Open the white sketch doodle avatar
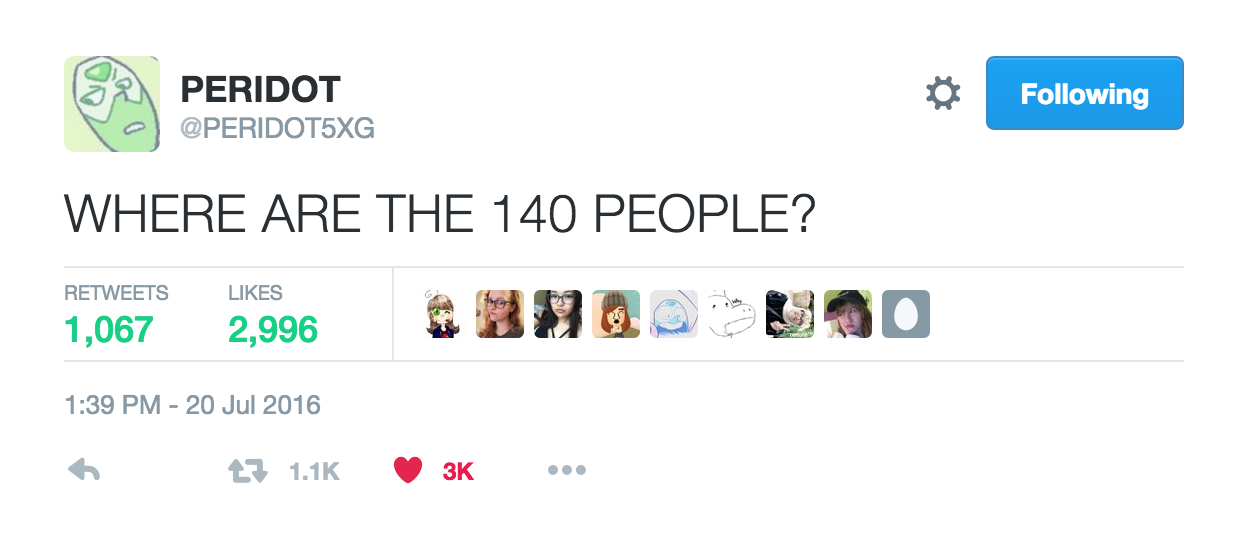 point(732,314)
